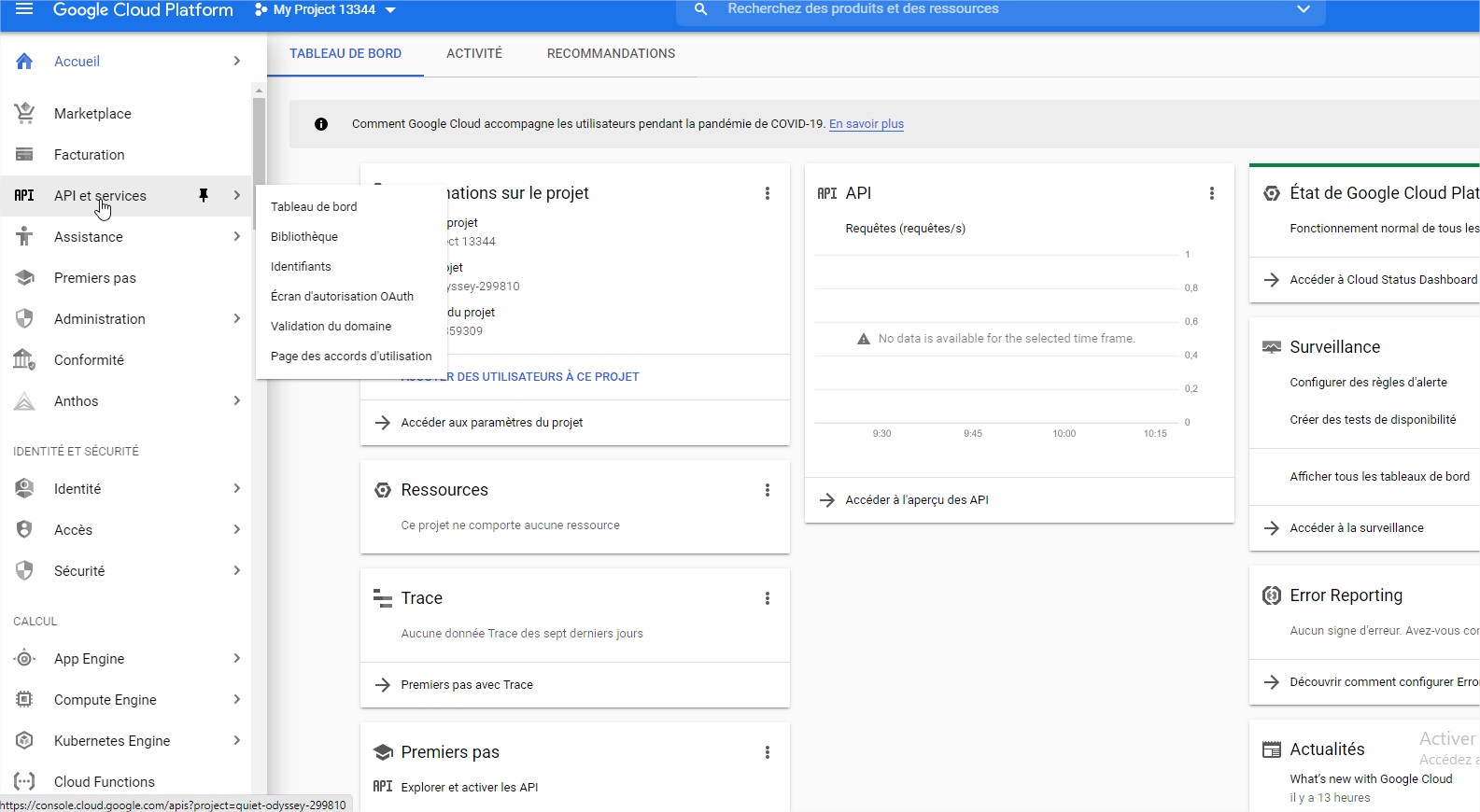Viewport: 1480px width, 812px height.
Task: Expand the search bar dropdown arrow
Action: coord(1304,9)
